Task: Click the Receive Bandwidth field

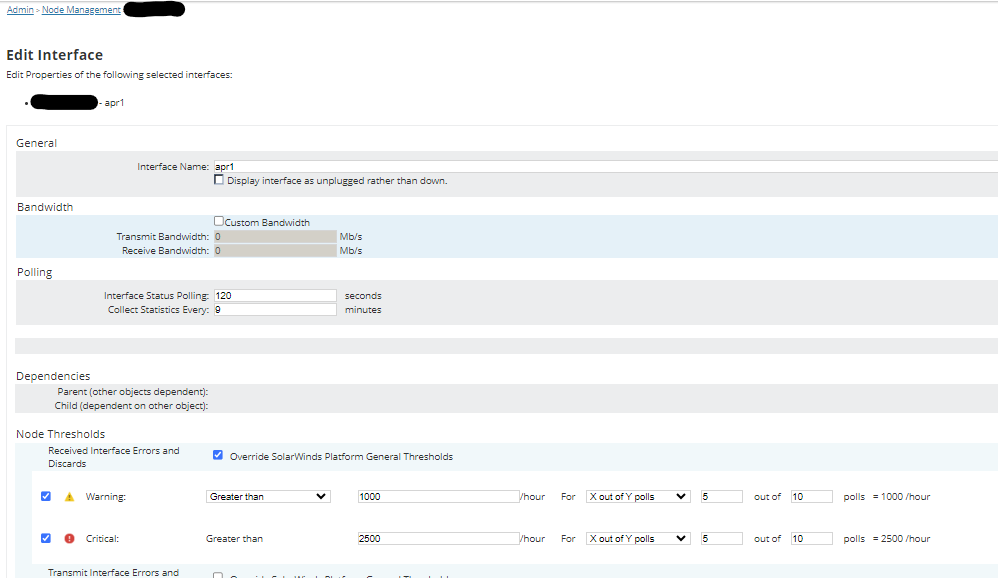Action: click(275, 251)
